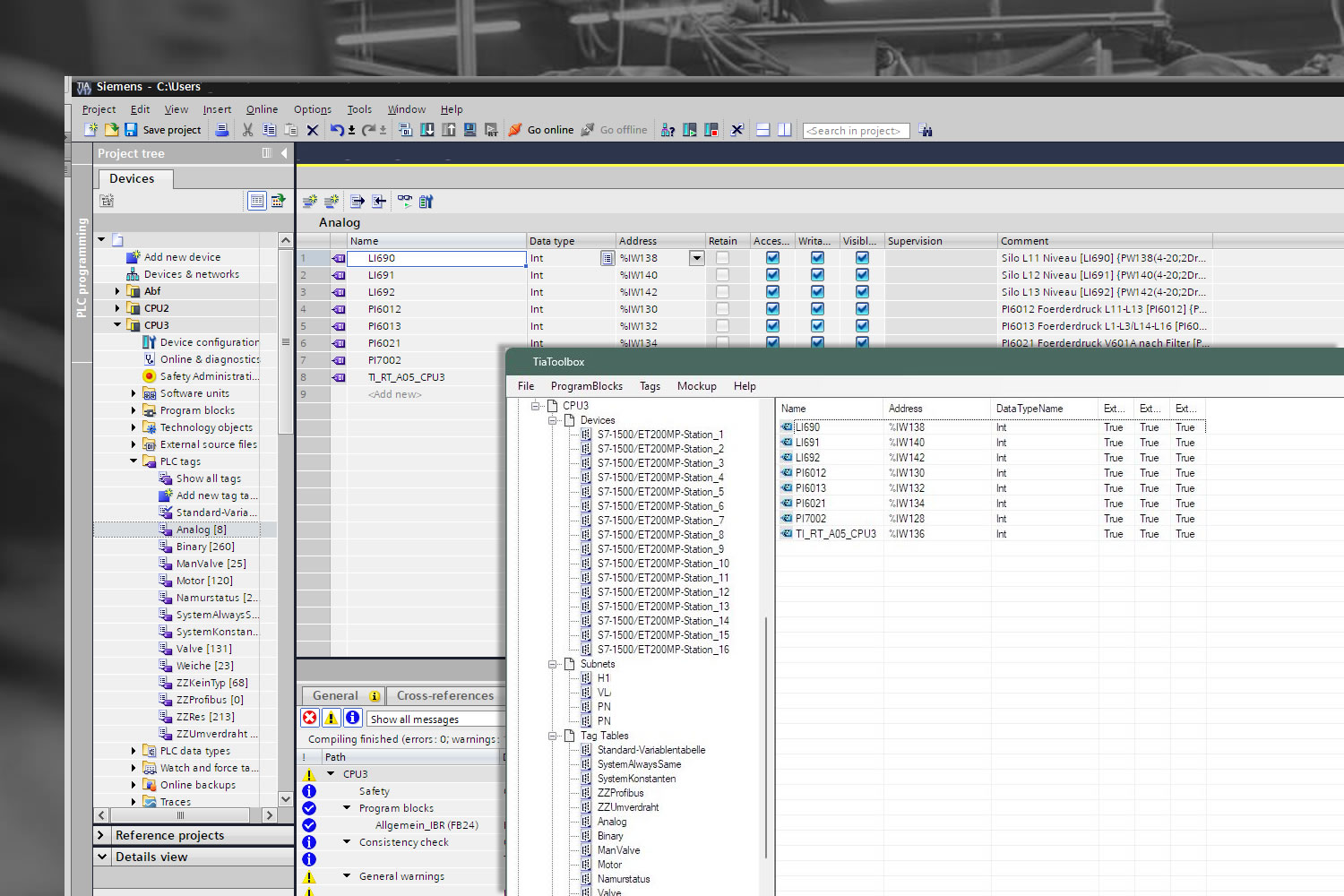Click Add new row in Analog table

(x=395, y=394)
